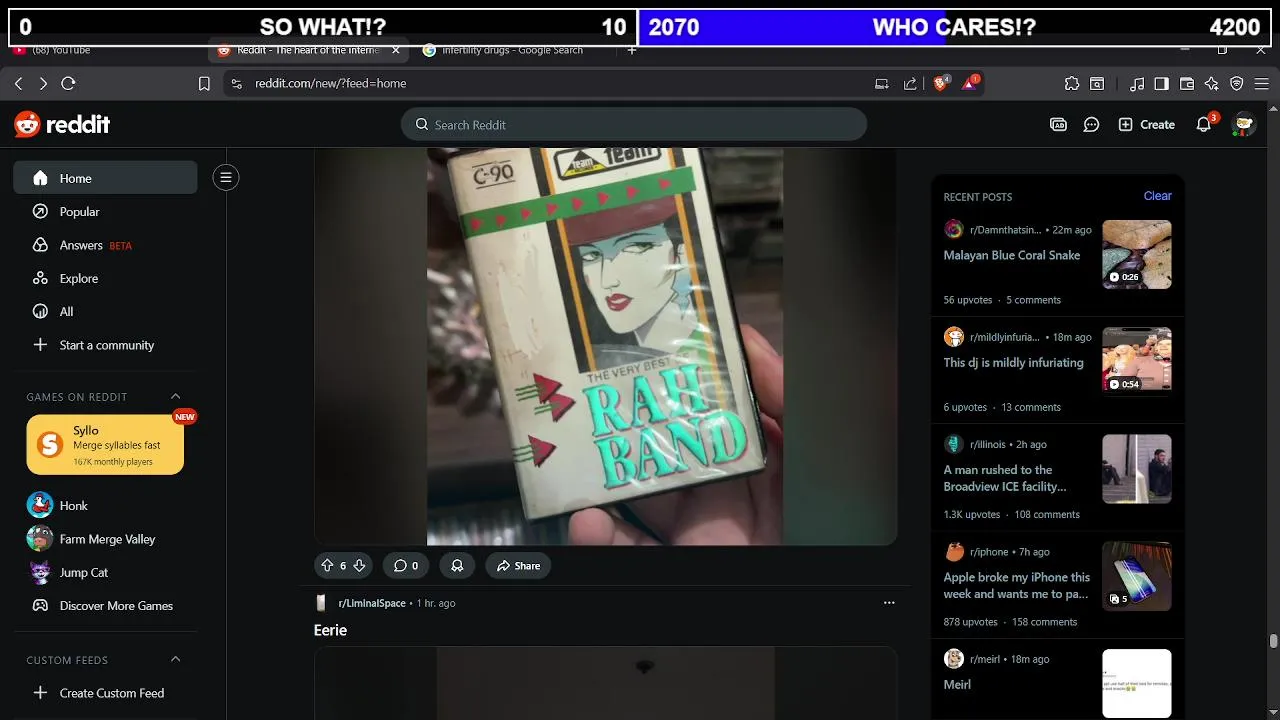This screenshot has height=720, width=1280.
Task: Click Discover More Games
Action: 105,606
